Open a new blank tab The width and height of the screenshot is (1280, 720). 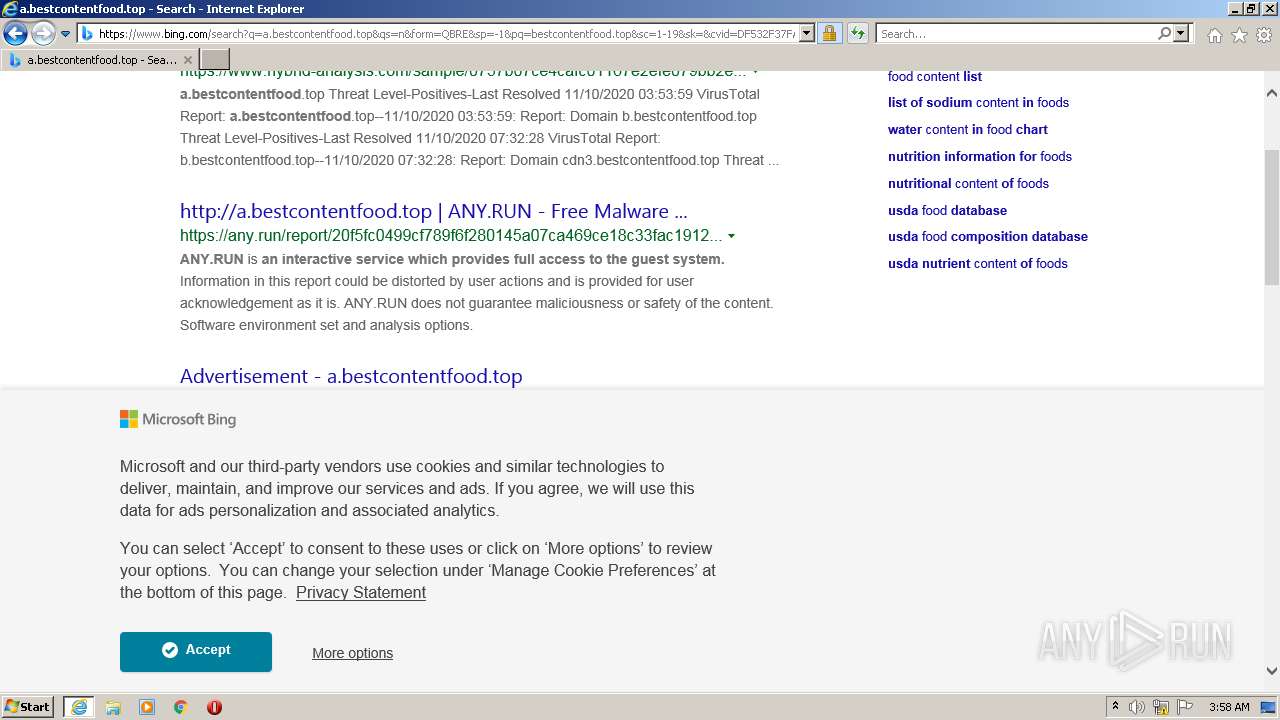(215, 60)
